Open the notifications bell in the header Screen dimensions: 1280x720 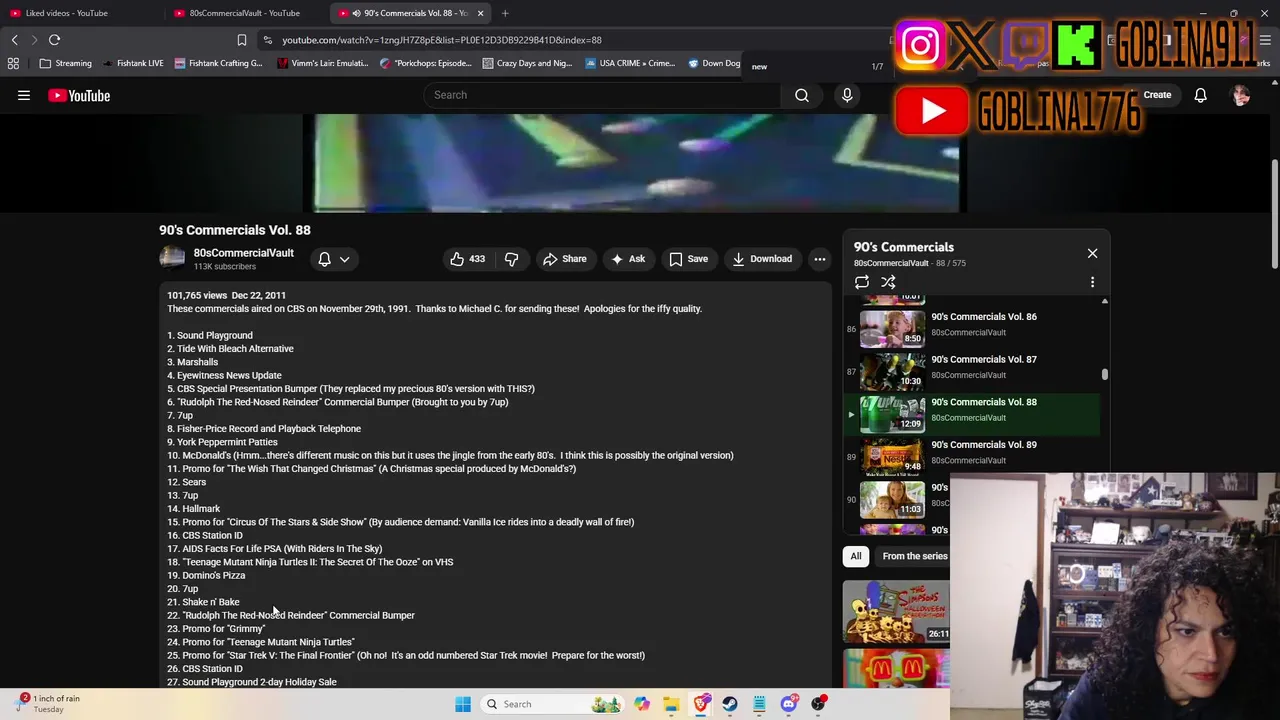(1200, 95)
